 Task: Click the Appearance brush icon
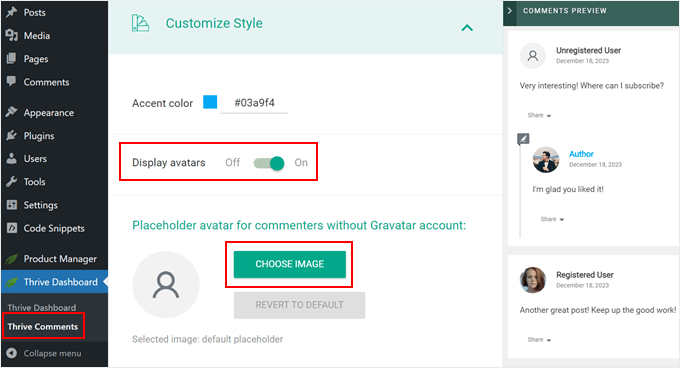tap(12, 112)
